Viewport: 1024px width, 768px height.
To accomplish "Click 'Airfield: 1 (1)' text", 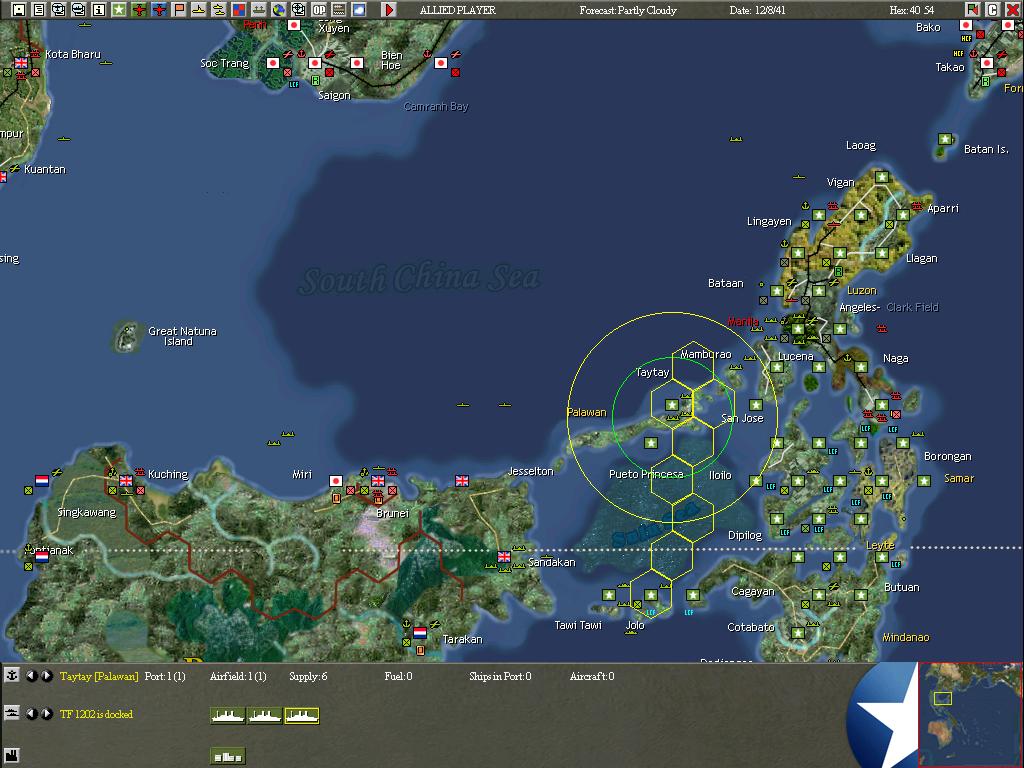I will point(238,676).
